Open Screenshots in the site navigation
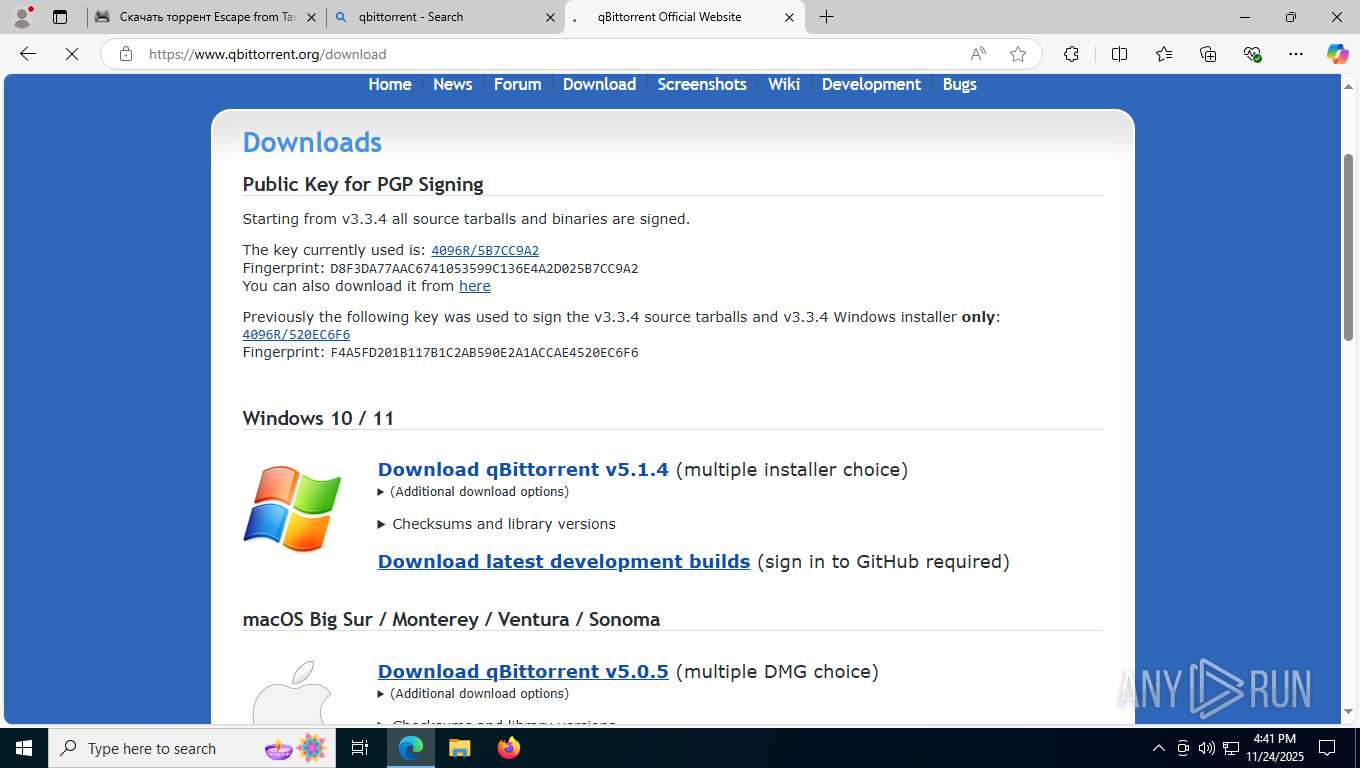The width and height of the screenshot is (1360, 768). 702,84
